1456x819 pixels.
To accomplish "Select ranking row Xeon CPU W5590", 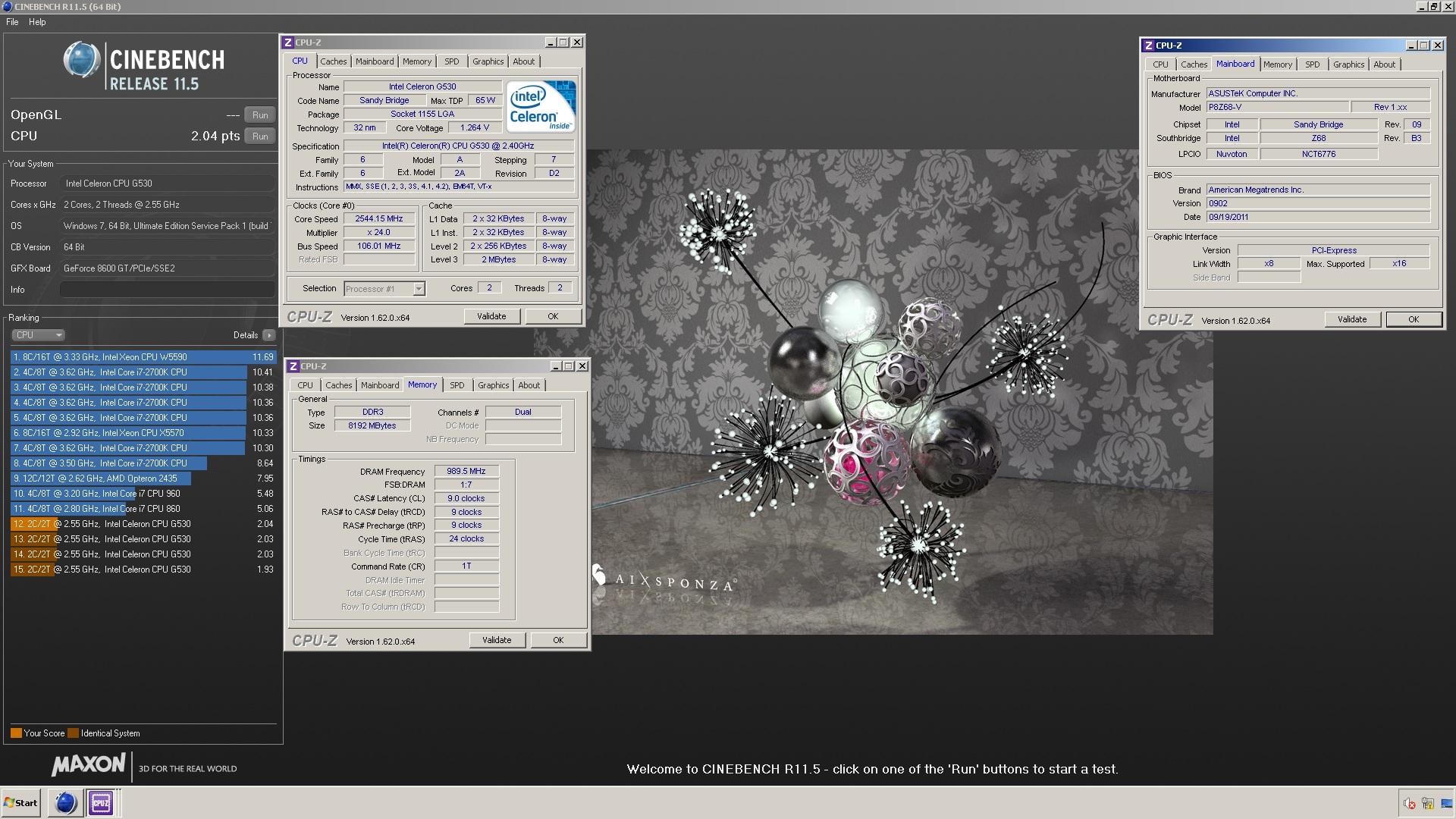I will pos(143,357).
